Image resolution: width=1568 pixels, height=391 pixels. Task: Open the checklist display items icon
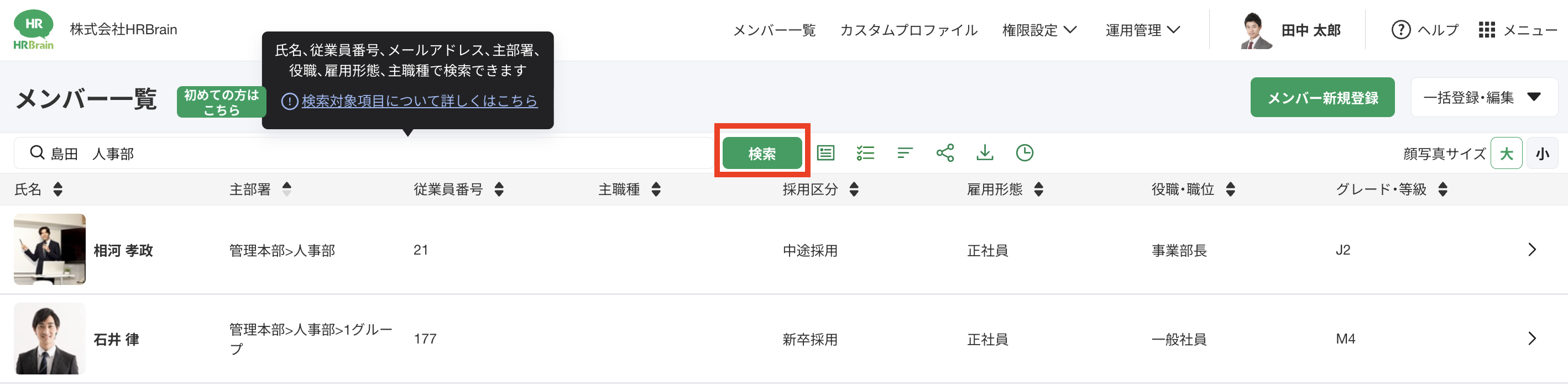(x=865, y=152)
